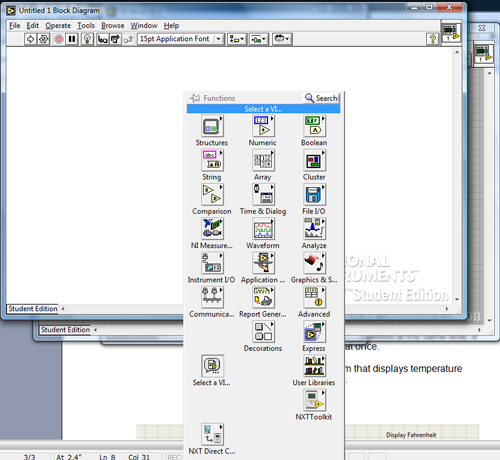Open the Application Control palette
Image resolution: width=500 pixels, height=460 pixels.
coord(263,263)
